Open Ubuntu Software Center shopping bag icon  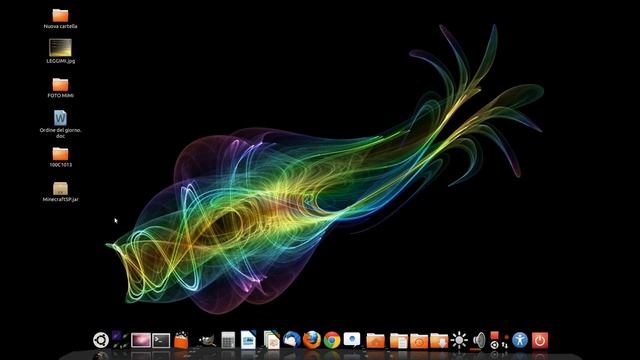coord(181,340)
